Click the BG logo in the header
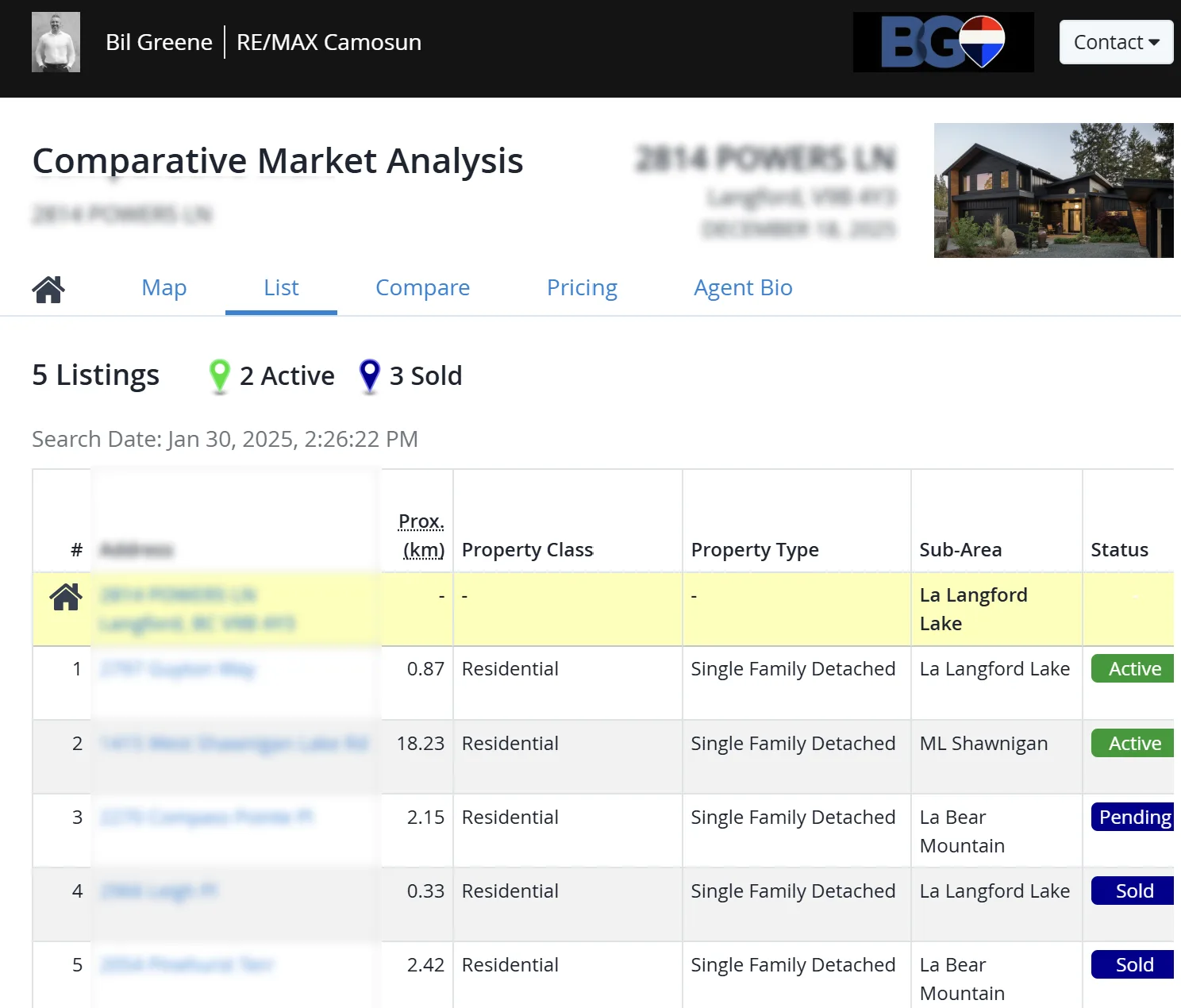 point(943,41)
